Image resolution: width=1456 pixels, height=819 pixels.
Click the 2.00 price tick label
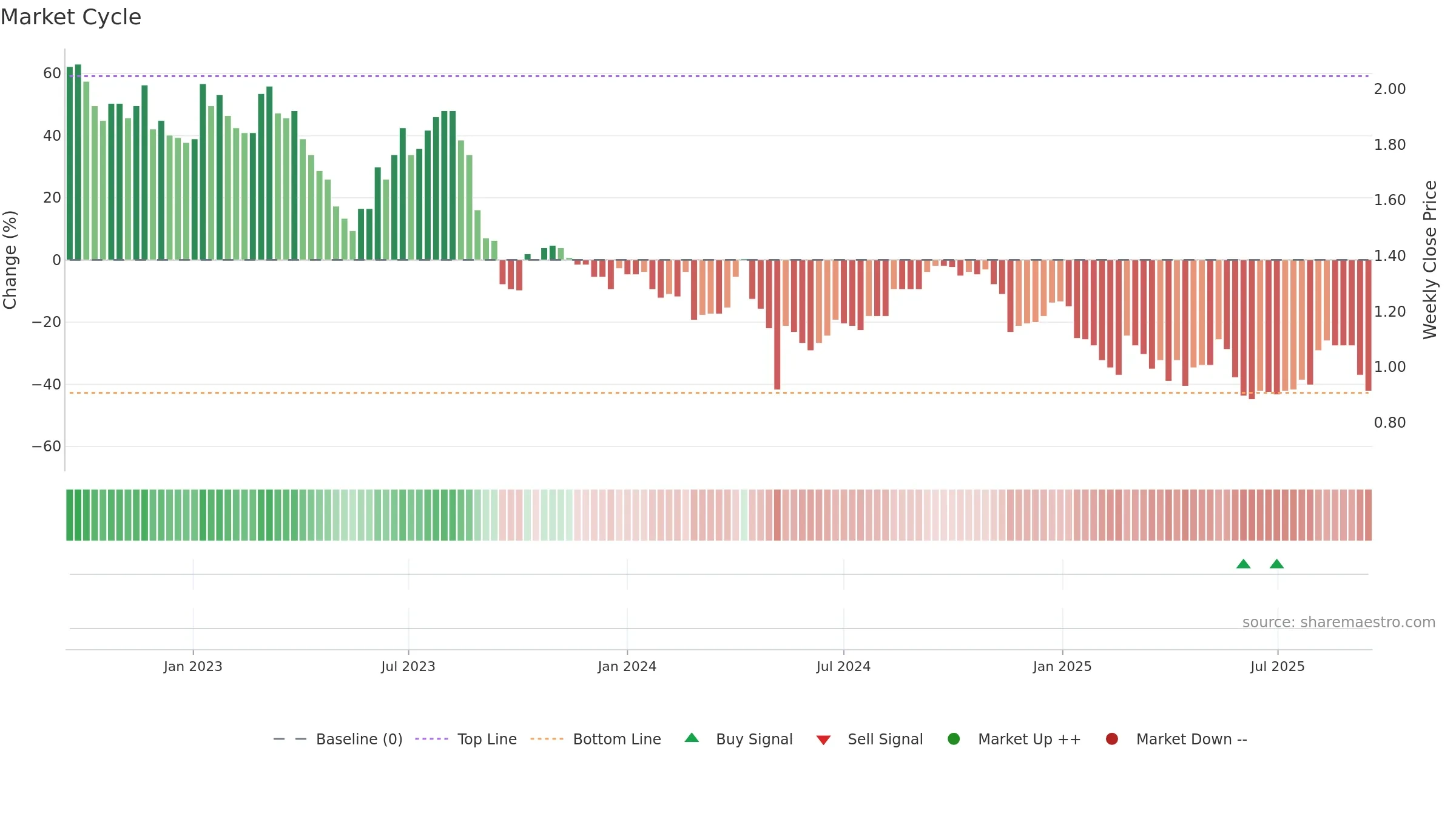[1390, 89]
